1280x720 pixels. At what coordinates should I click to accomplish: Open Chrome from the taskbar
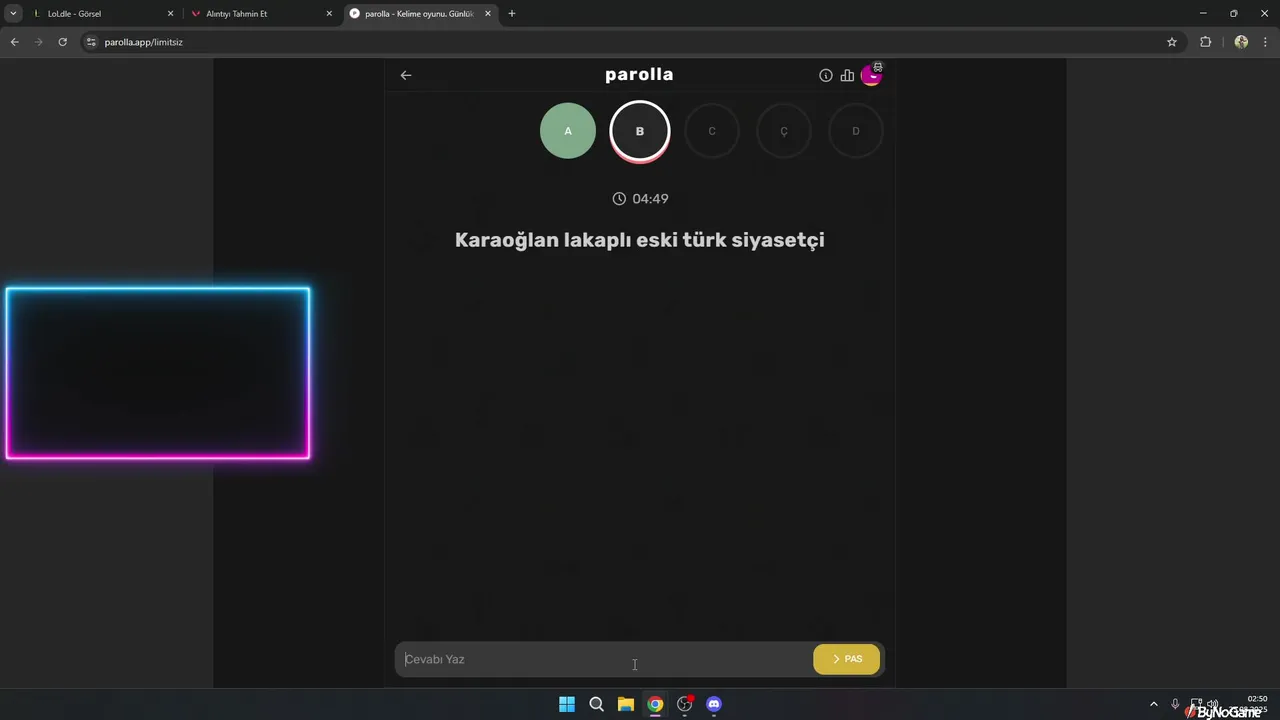coord(655,704)
